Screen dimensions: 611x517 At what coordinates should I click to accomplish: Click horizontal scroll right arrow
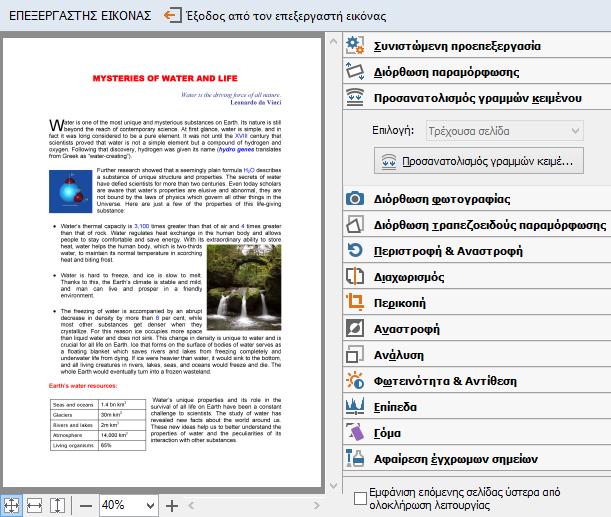tap(316, 506)
